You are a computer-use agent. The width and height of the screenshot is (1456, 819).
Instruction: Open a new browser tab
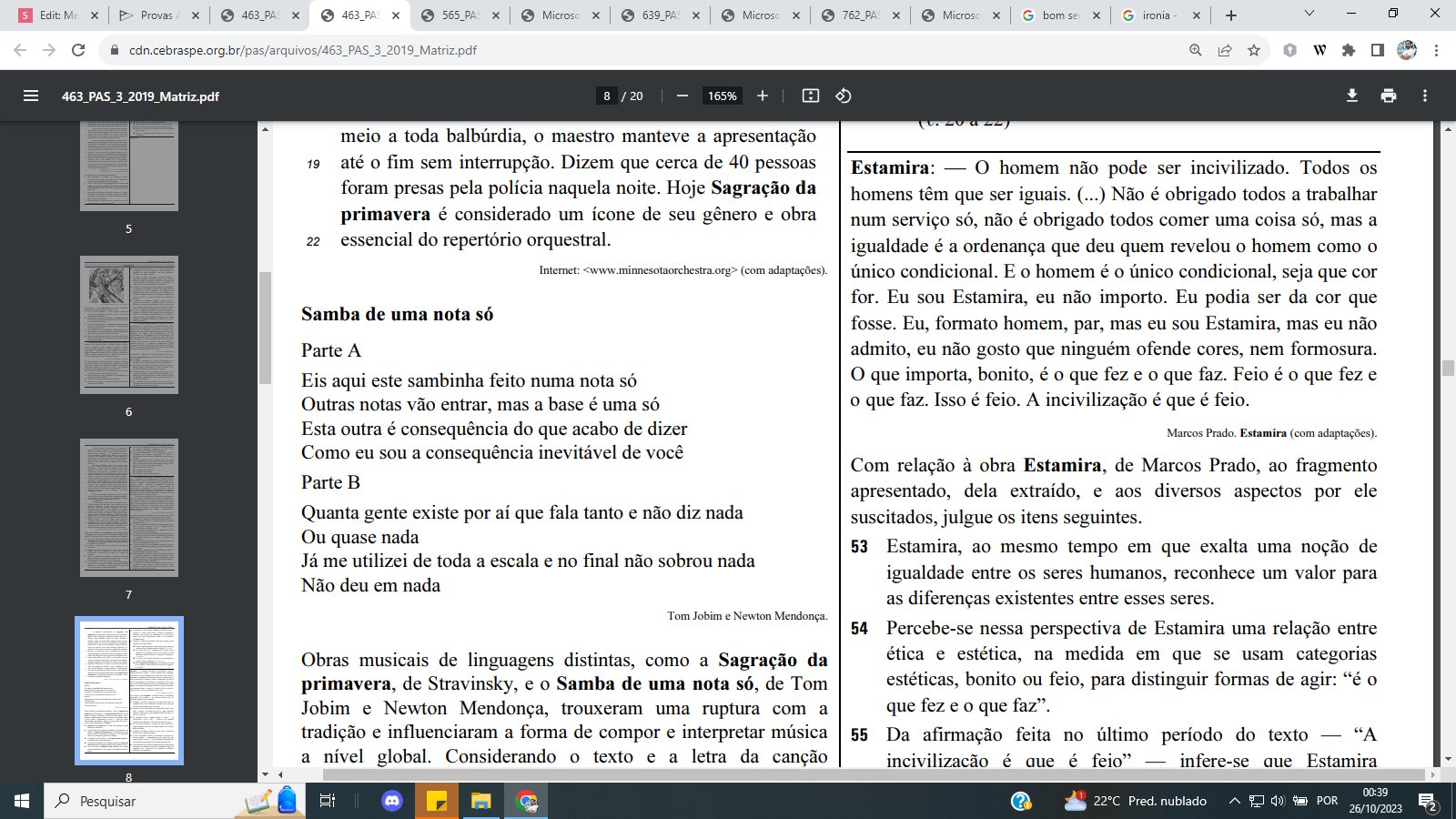1231,15
